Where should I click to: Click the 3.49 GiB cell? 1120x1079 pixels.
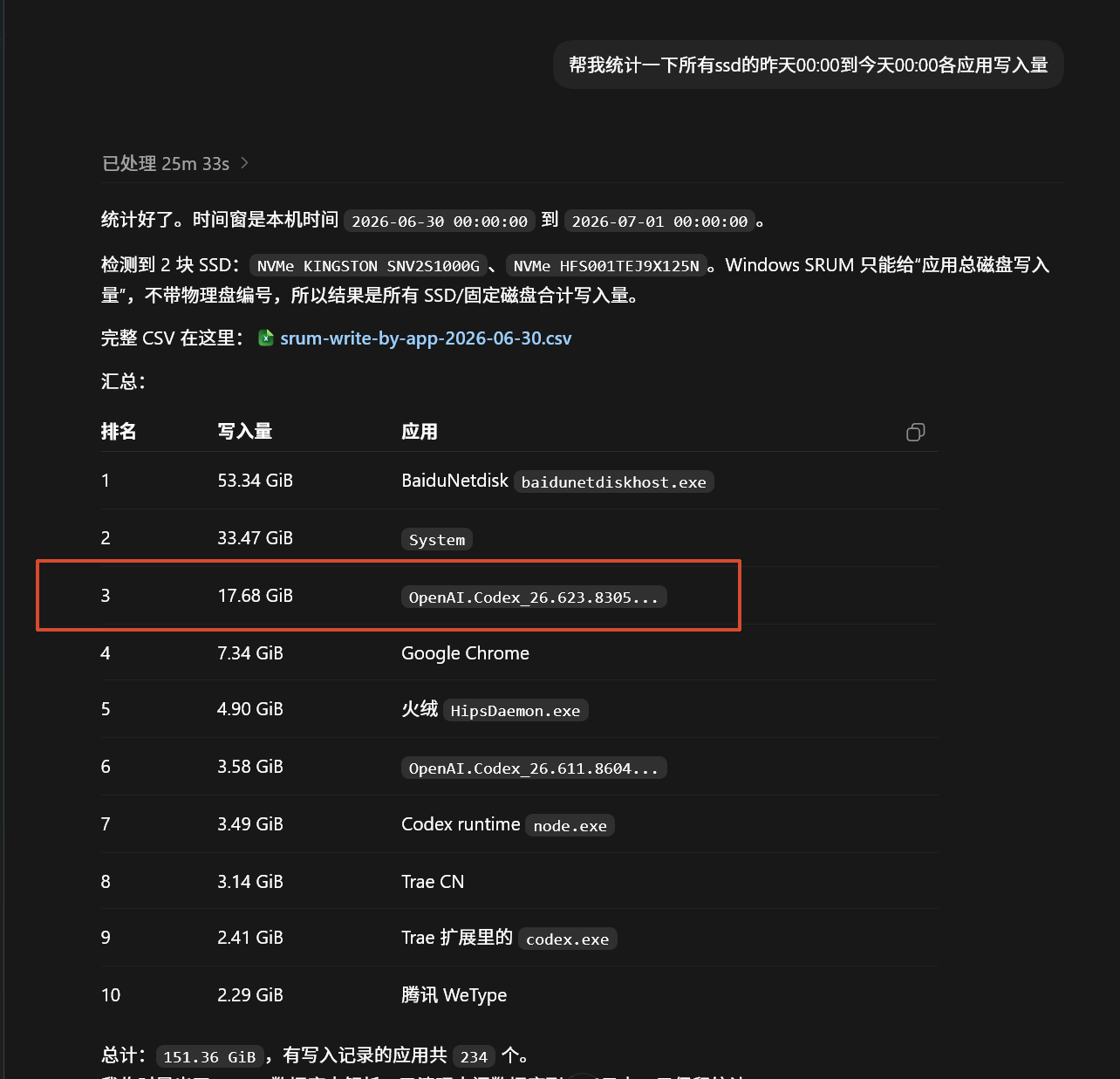(250, 824)
